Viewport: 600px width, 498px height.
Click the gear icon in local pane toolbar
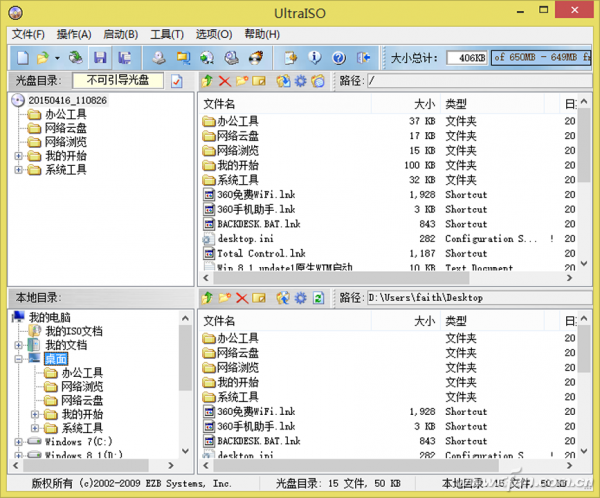[300, 298]
